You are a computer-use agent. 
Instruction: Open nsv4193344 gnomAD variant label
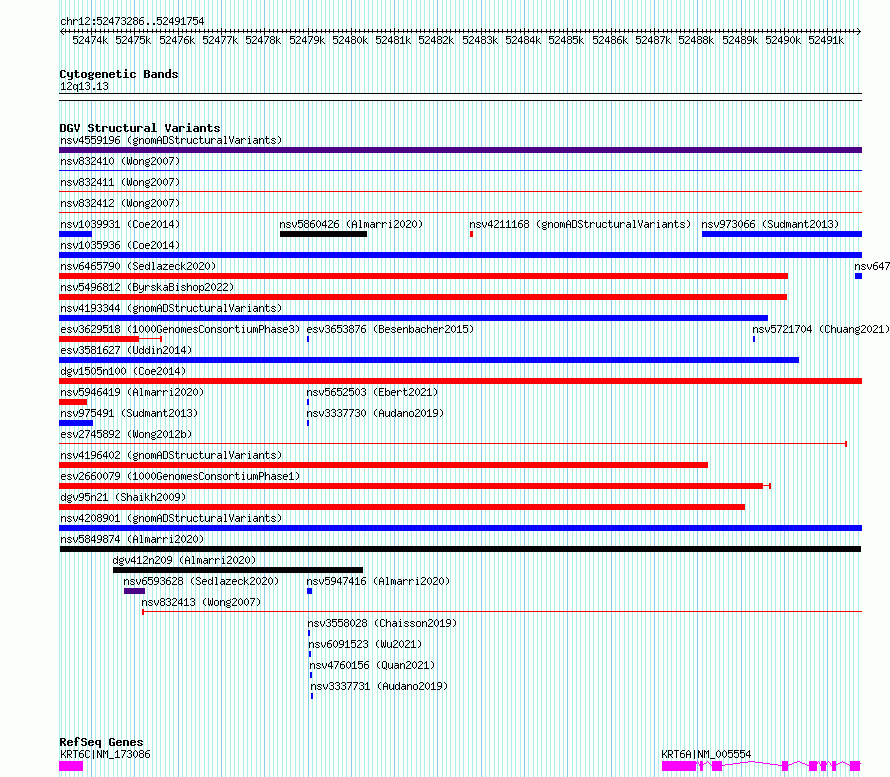pyautogui.click(x=171, y=308)
